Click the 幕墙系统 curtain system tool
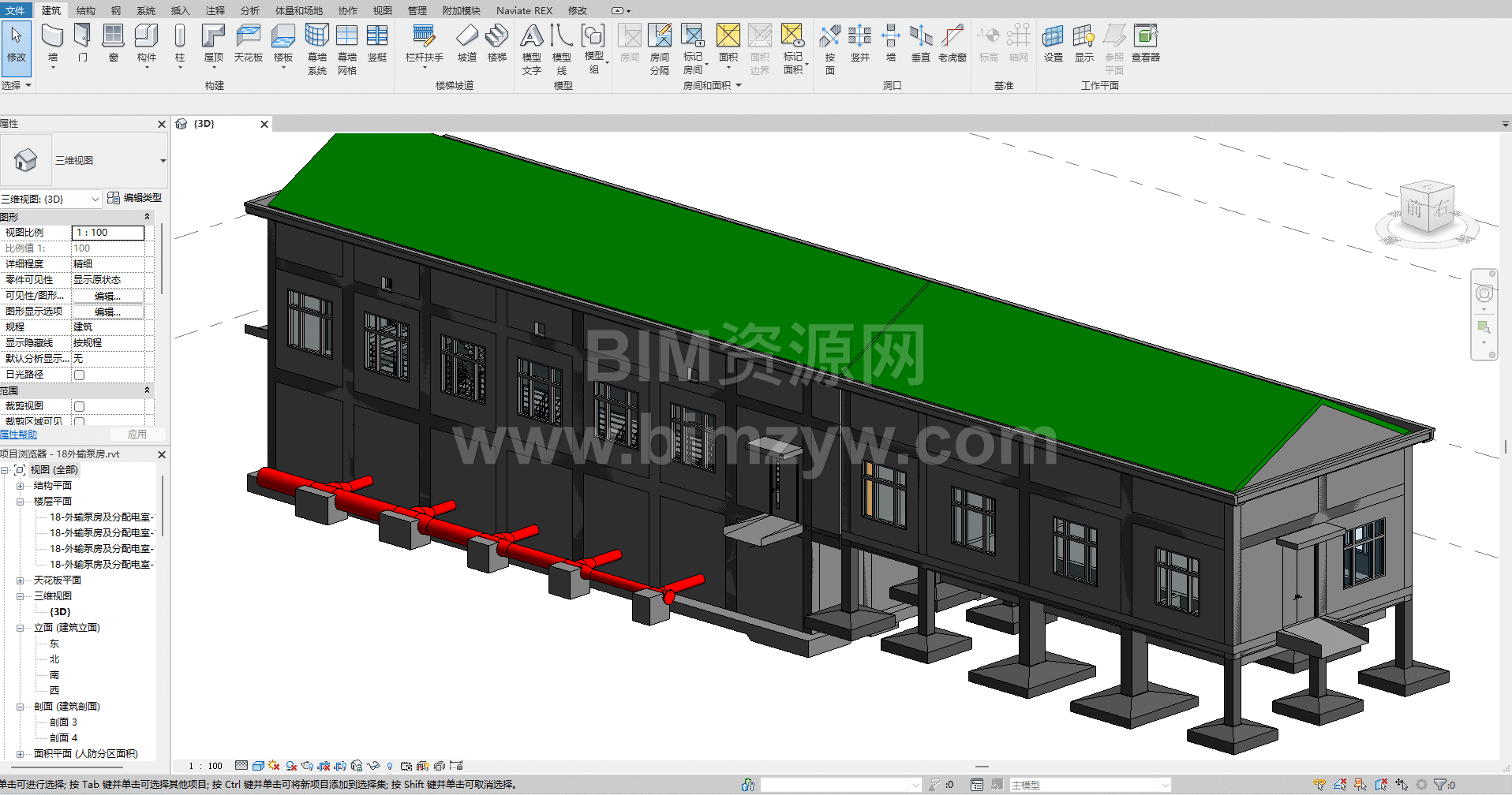This screenshot has width=1512, height=795. click(x=317, y=49)
